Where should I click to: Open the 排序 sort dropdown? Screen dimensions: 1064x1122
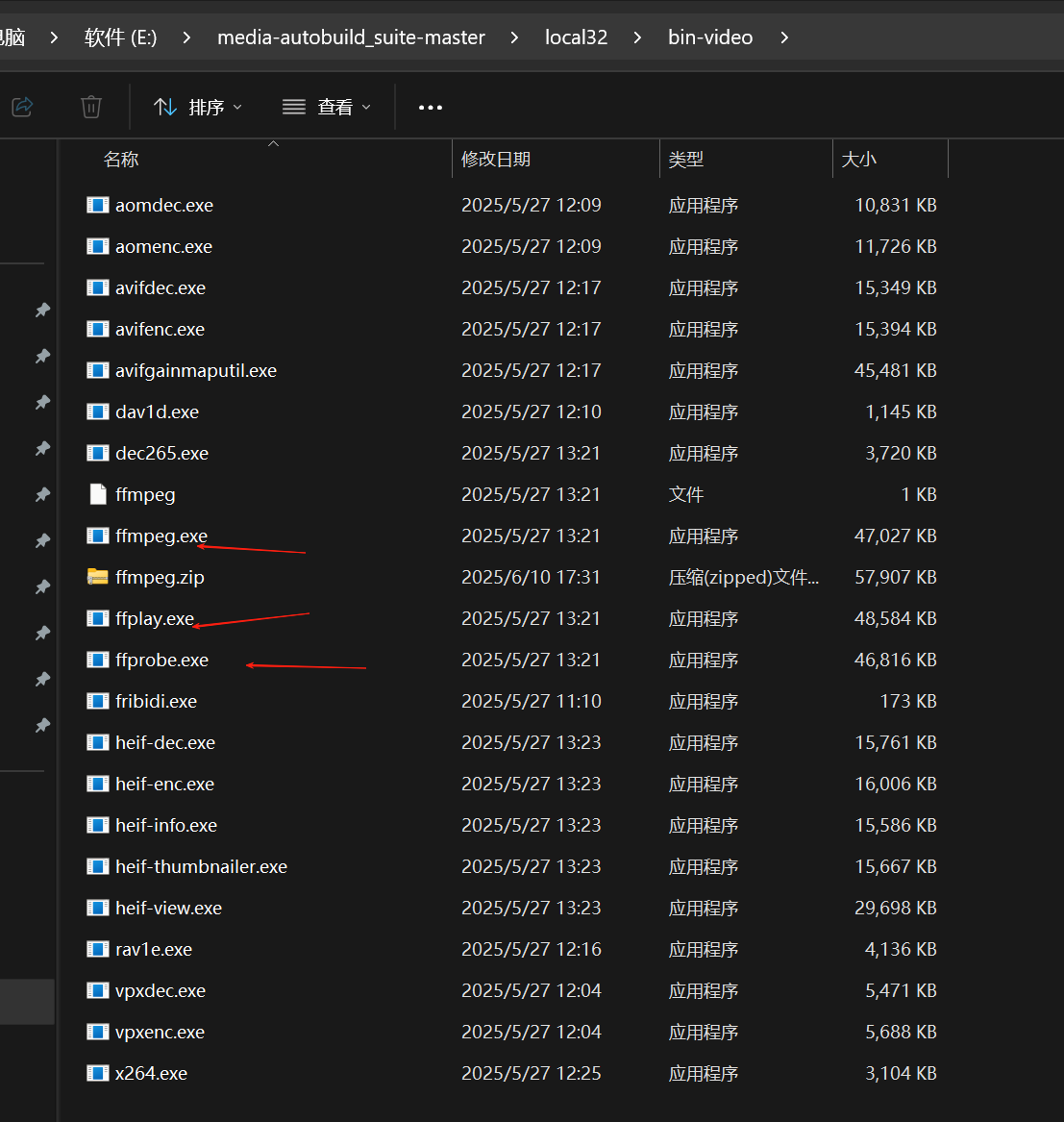pyautogui.click(x=197, y=108)
